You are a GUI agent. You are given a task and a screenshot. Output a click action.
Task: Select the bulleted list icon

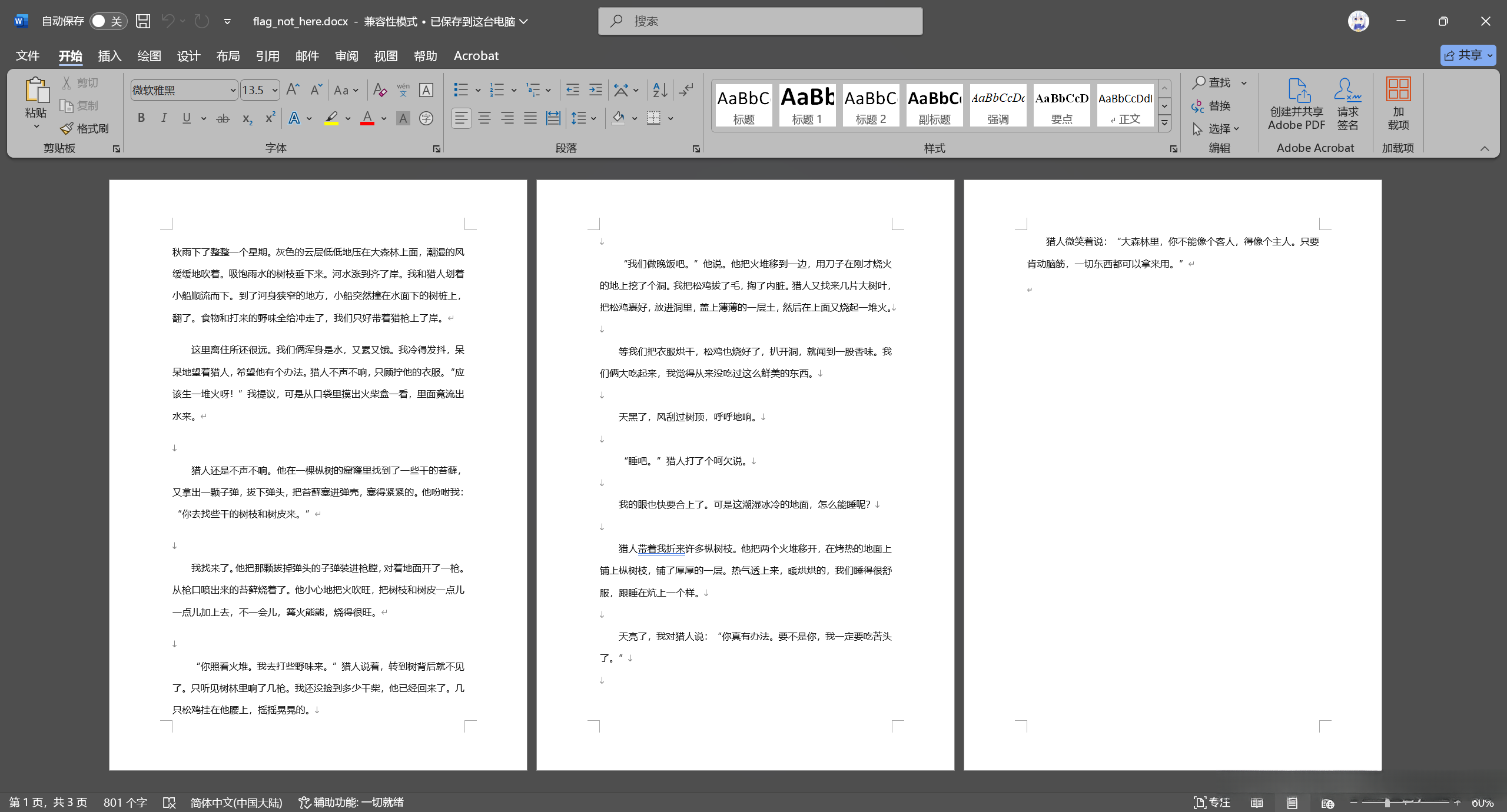point(461,90)
